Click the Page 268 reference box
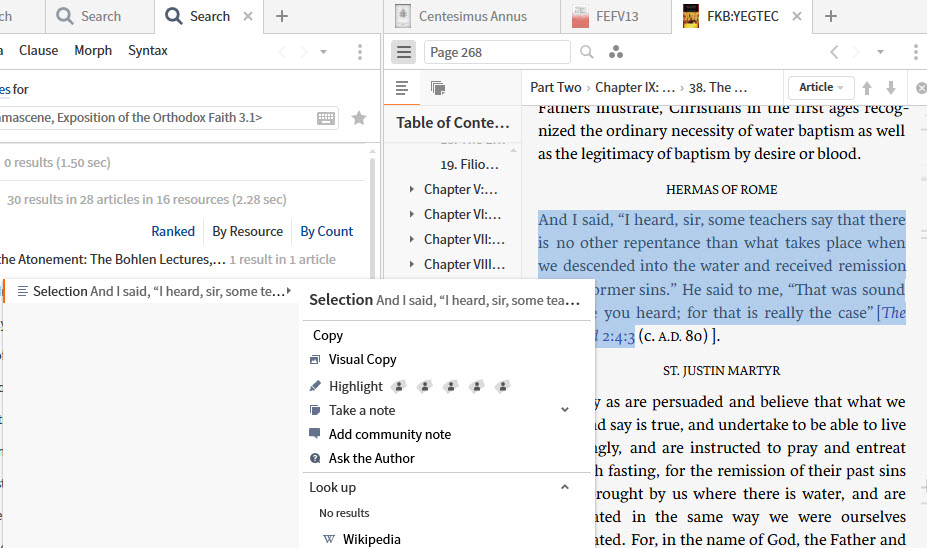927x548 pixels. point(497,52)
